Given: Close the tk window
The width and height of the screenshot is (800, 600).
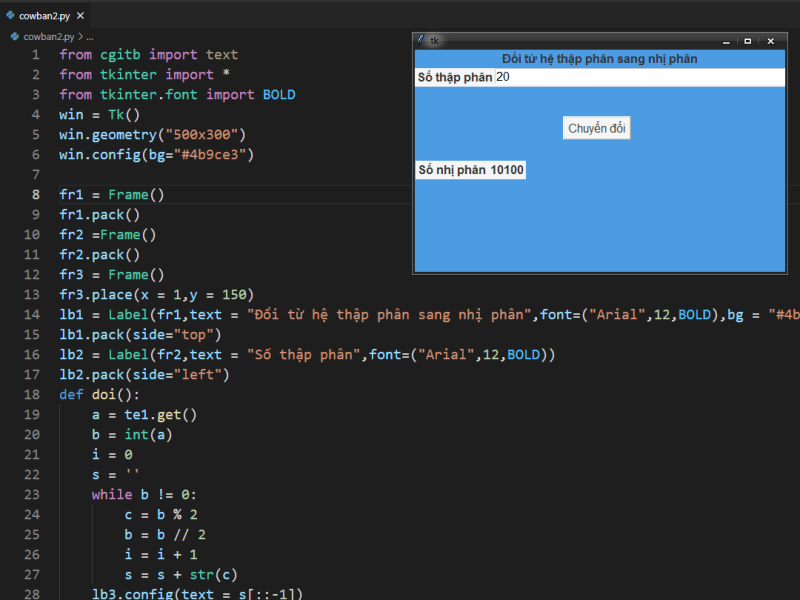Looking at the screenshot, I should pyautogui.click(x=770, y=41).
